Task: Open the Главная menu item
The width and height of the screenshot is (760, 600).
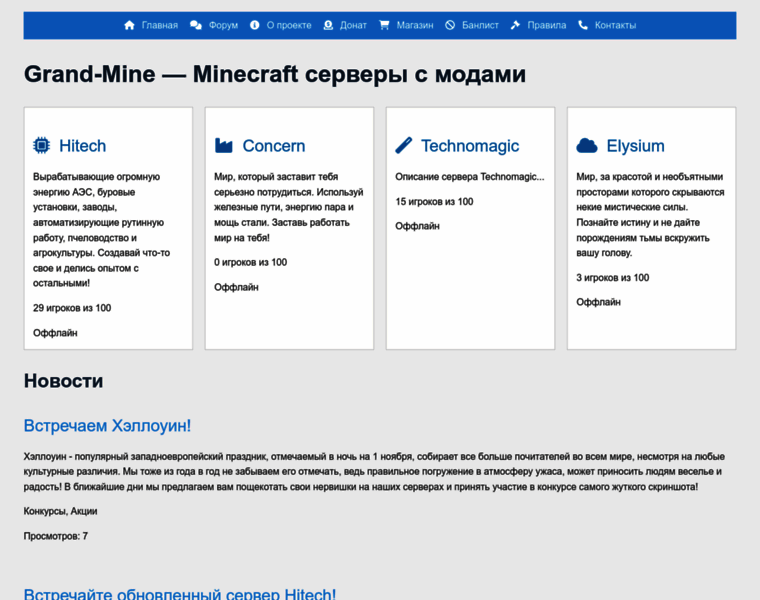Action: coord(159,25)
